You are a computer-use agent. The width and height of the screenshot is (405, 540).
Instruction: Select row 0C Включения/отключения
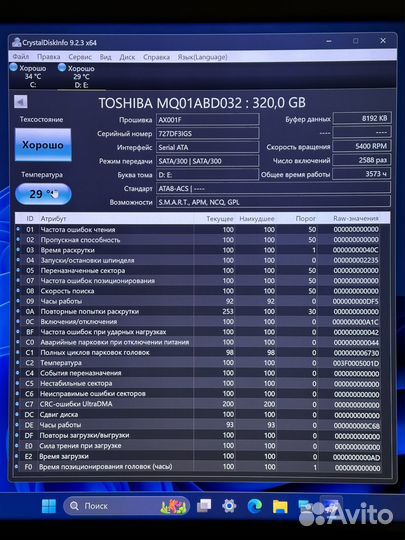pos(198,322)
